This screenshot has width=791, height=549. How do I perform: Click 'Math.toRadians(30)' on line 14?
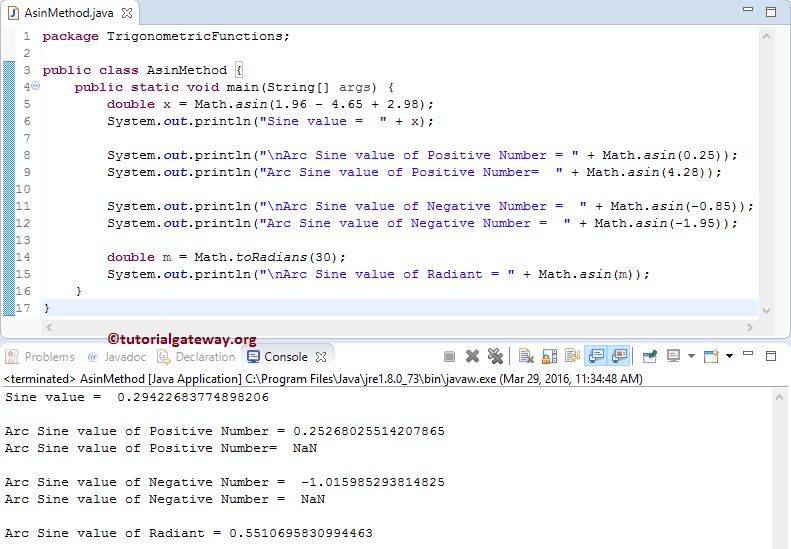tap(266, 257)
